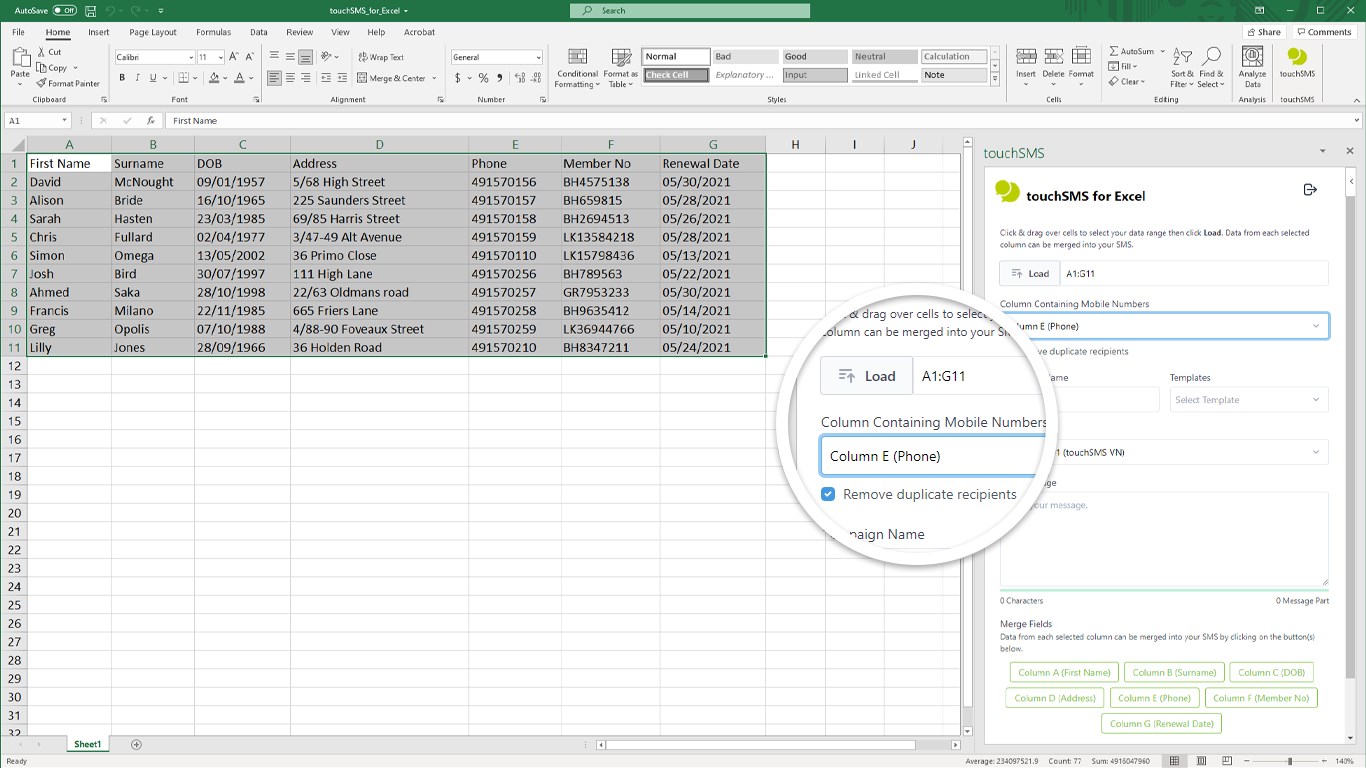Insert Column A (First Name) merge field

(1063, 673)
